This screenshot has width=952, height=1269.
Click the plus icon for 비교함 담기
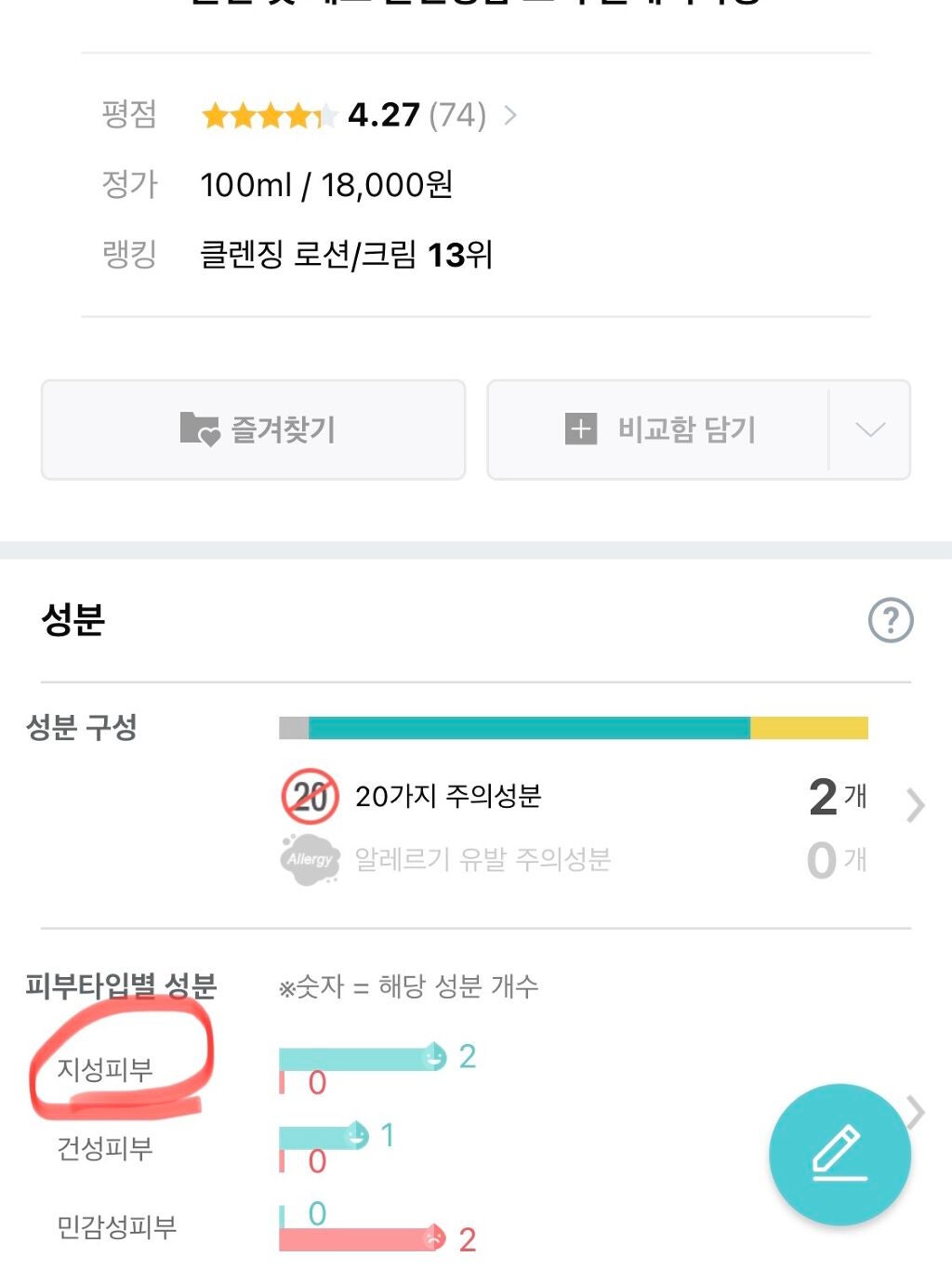coord(581,430)
